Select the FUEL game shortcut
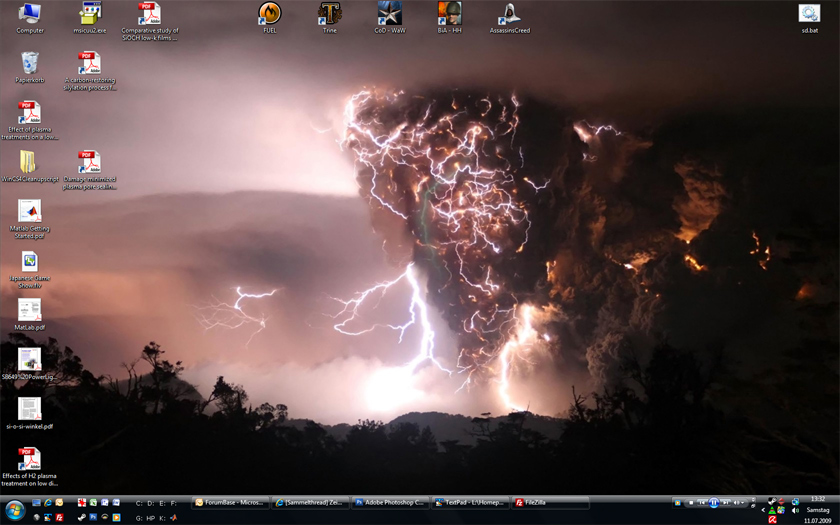The height and width of the screenshot is (525, 840). pyautogui.click(x=269, y=17)
